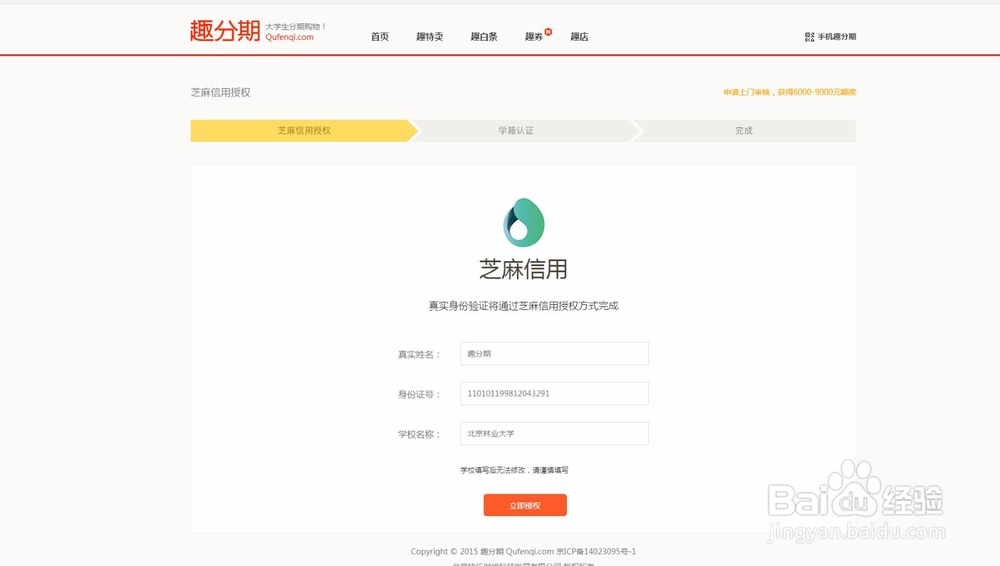Screen dimensions: 1000x566
Task: Select the 完成 step tab
Action: [744, 131]
